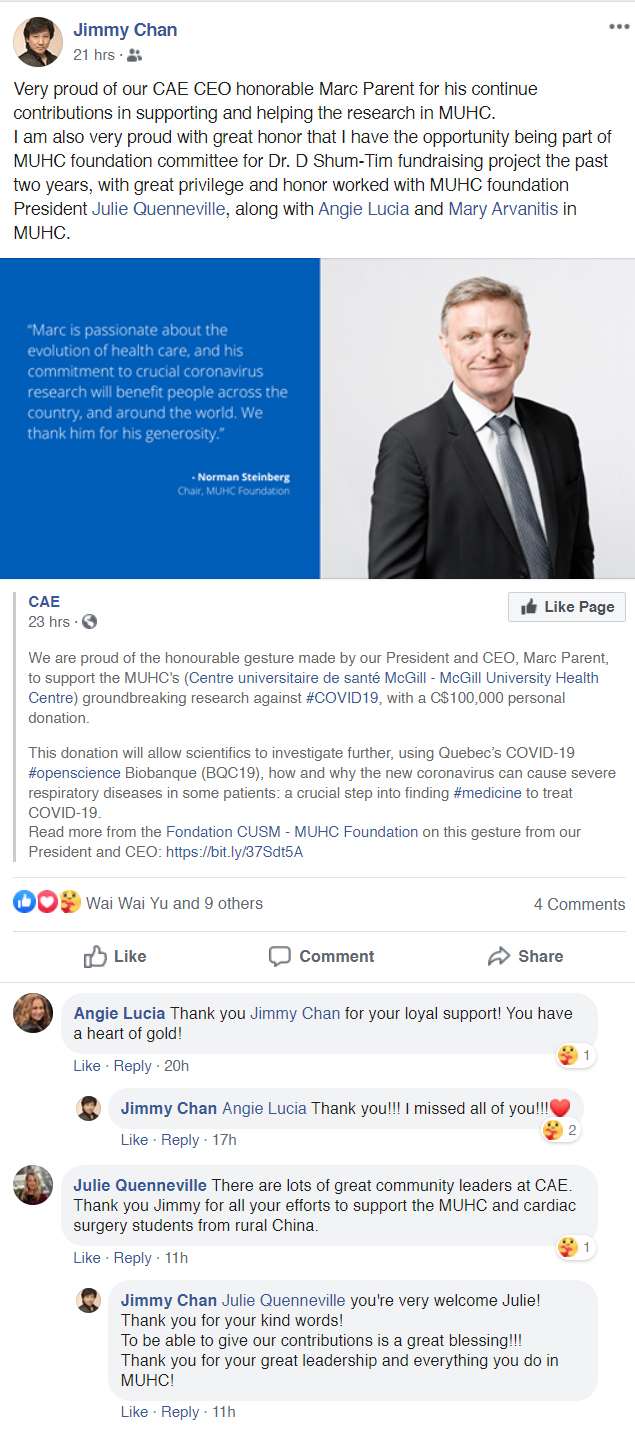Image resolution: width=635 pixels, height=1430 pixels.
Task: Open the Marc Parent portrait image
Action: [x=477, y=418]
